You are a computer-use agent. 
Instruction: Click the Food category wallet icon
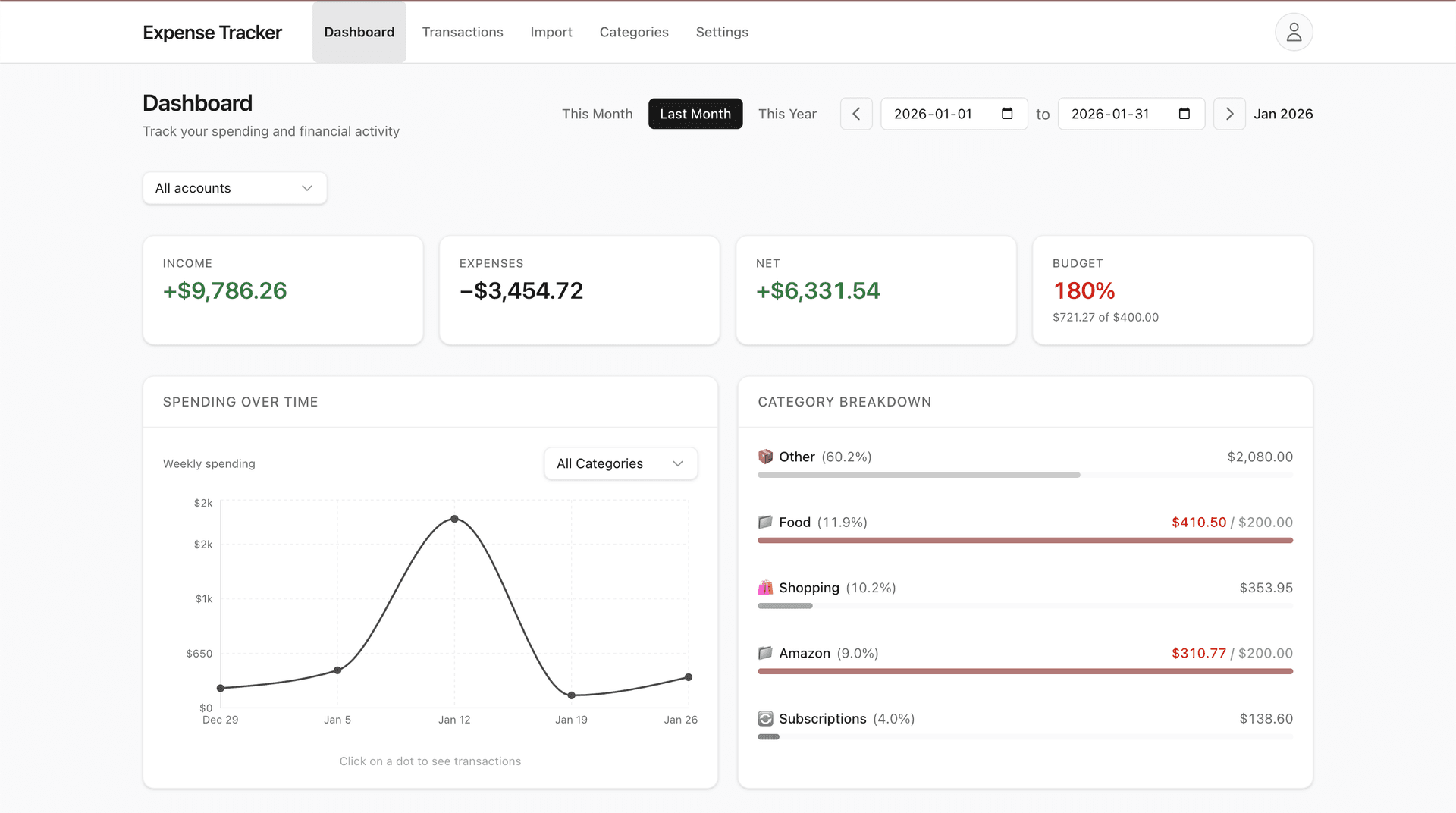point(765,522)
